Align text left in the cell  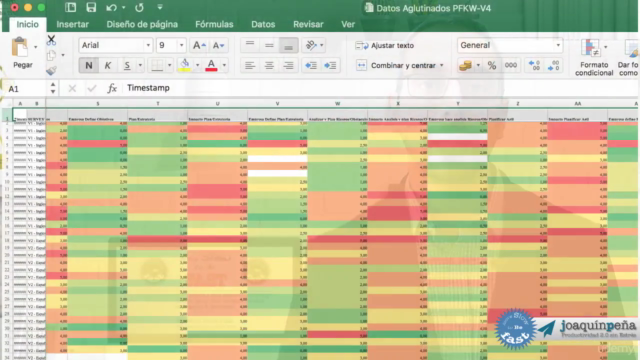(x=250, y=65)
